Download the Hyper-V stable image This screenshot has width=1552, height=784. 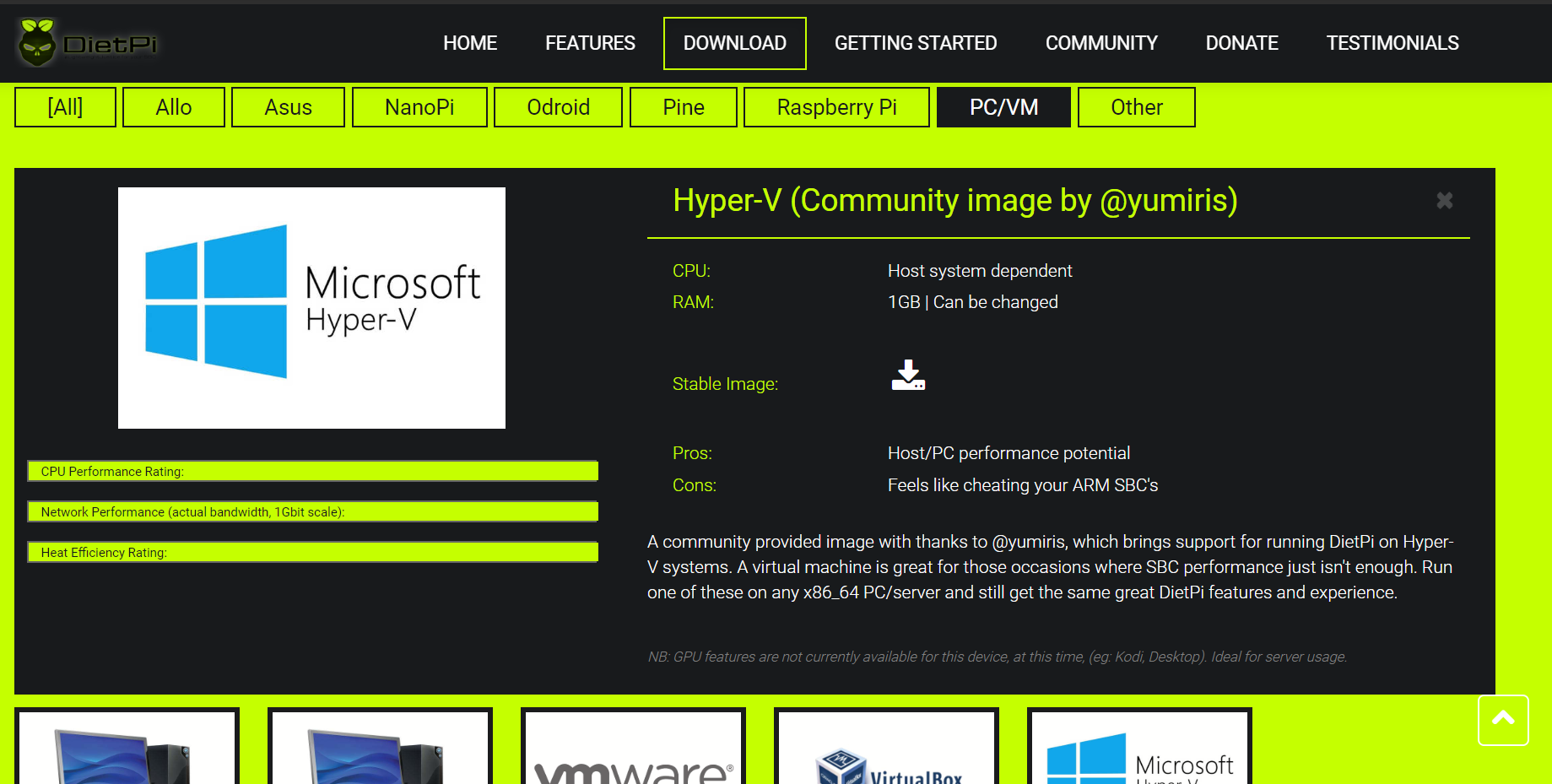point(908,375)
